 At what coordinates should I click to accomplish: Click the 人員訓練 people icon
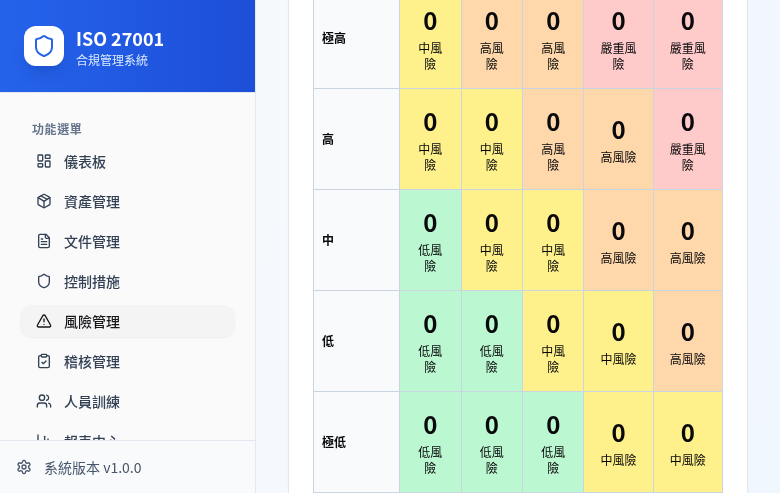click(44, 401)
